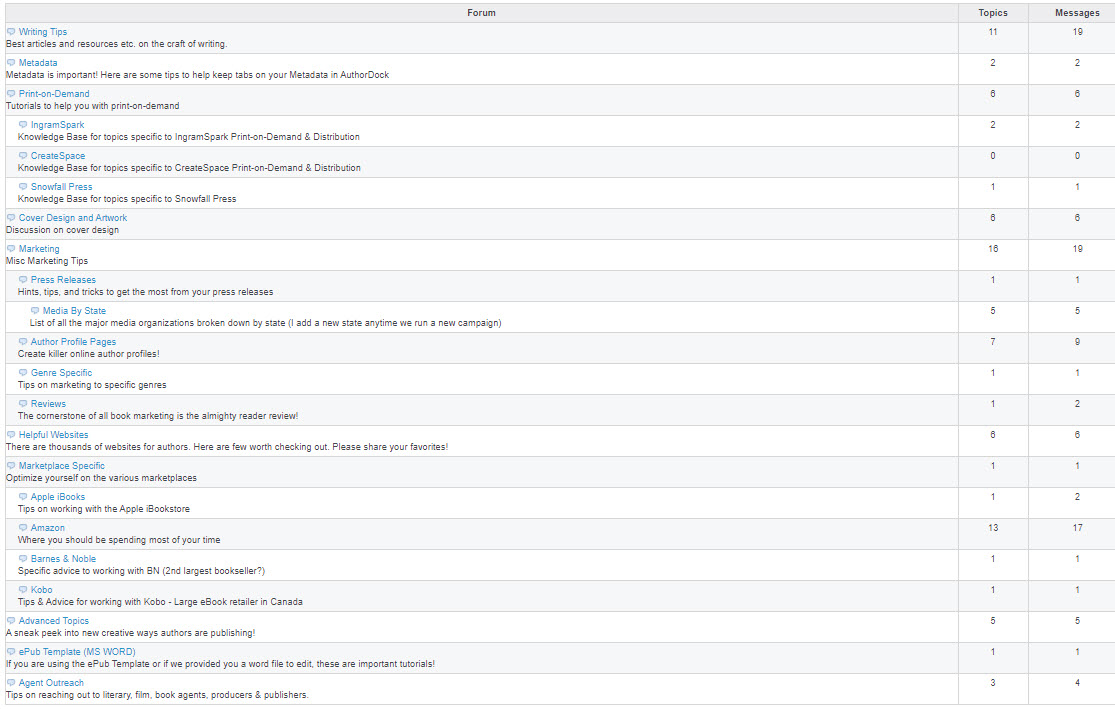Image resolution: width=1115 pixels, height=709 pixels.
Task: Click the Forum column header
Action: point(481,13)
